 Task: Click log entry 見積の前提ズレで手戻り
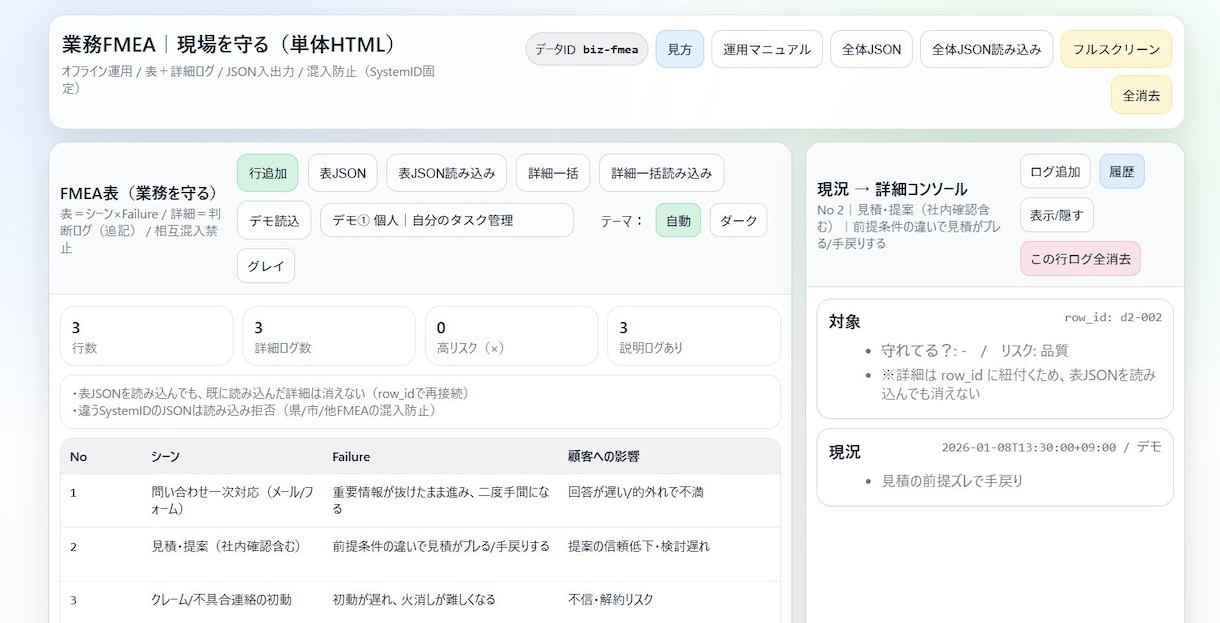[x=952, y=481]
